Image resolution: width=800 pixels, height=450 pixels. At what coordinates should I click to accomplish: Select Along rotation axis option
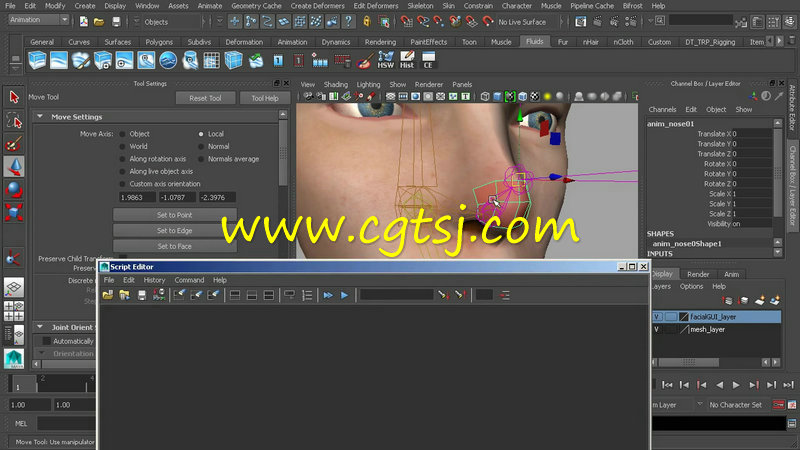pos(122,159)
